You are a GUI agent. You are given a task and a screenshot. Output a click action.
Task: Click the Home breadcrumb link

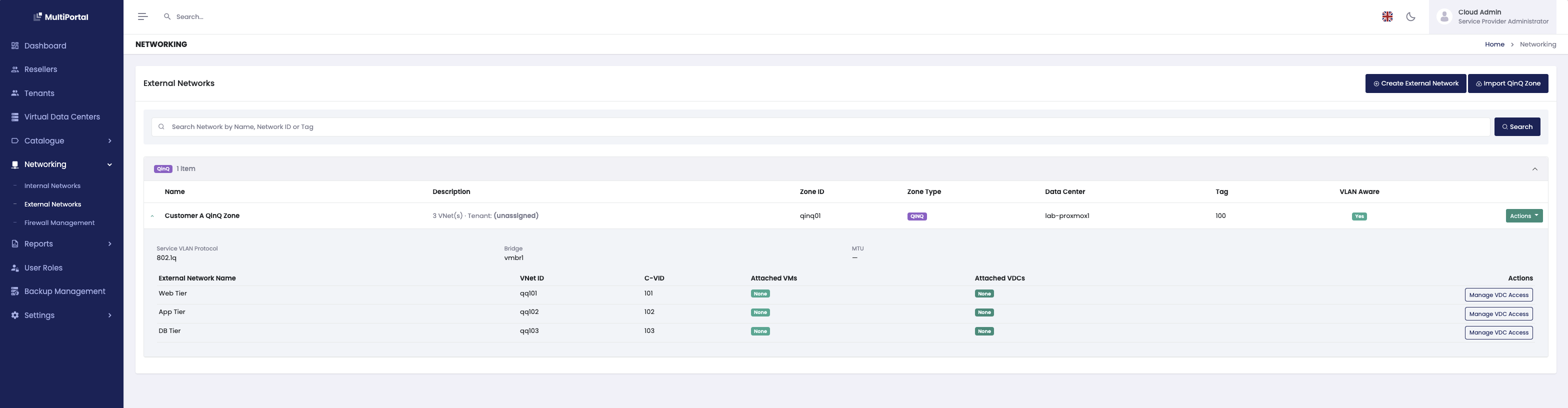click(1494, 44)
